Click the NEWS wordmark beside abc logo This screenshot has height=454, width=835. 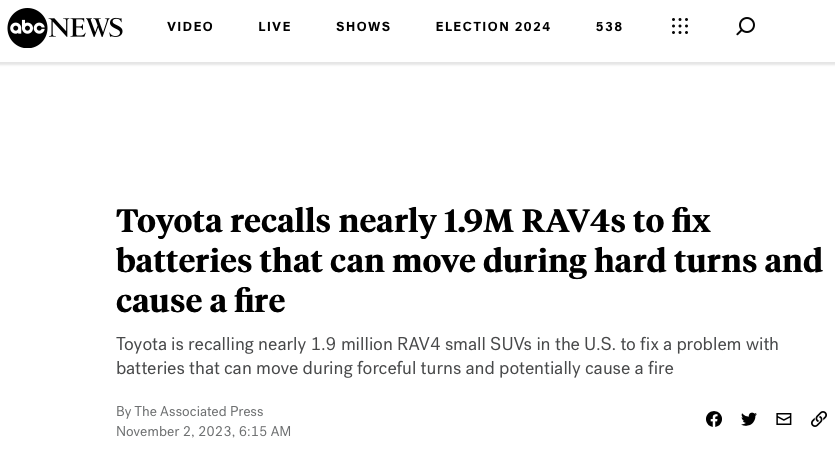point(86,28)
